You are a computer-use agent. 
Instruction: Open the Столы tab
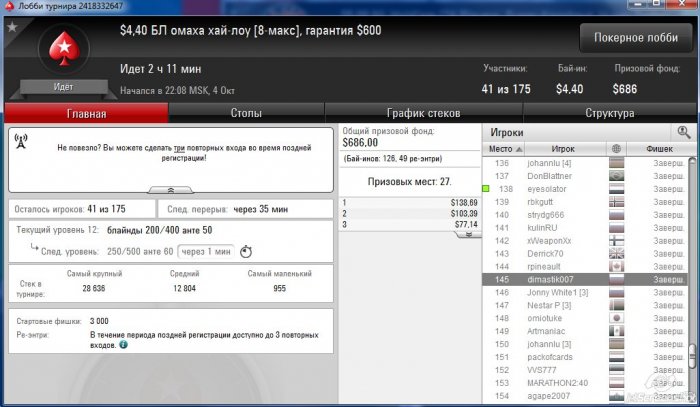(246, 113)
